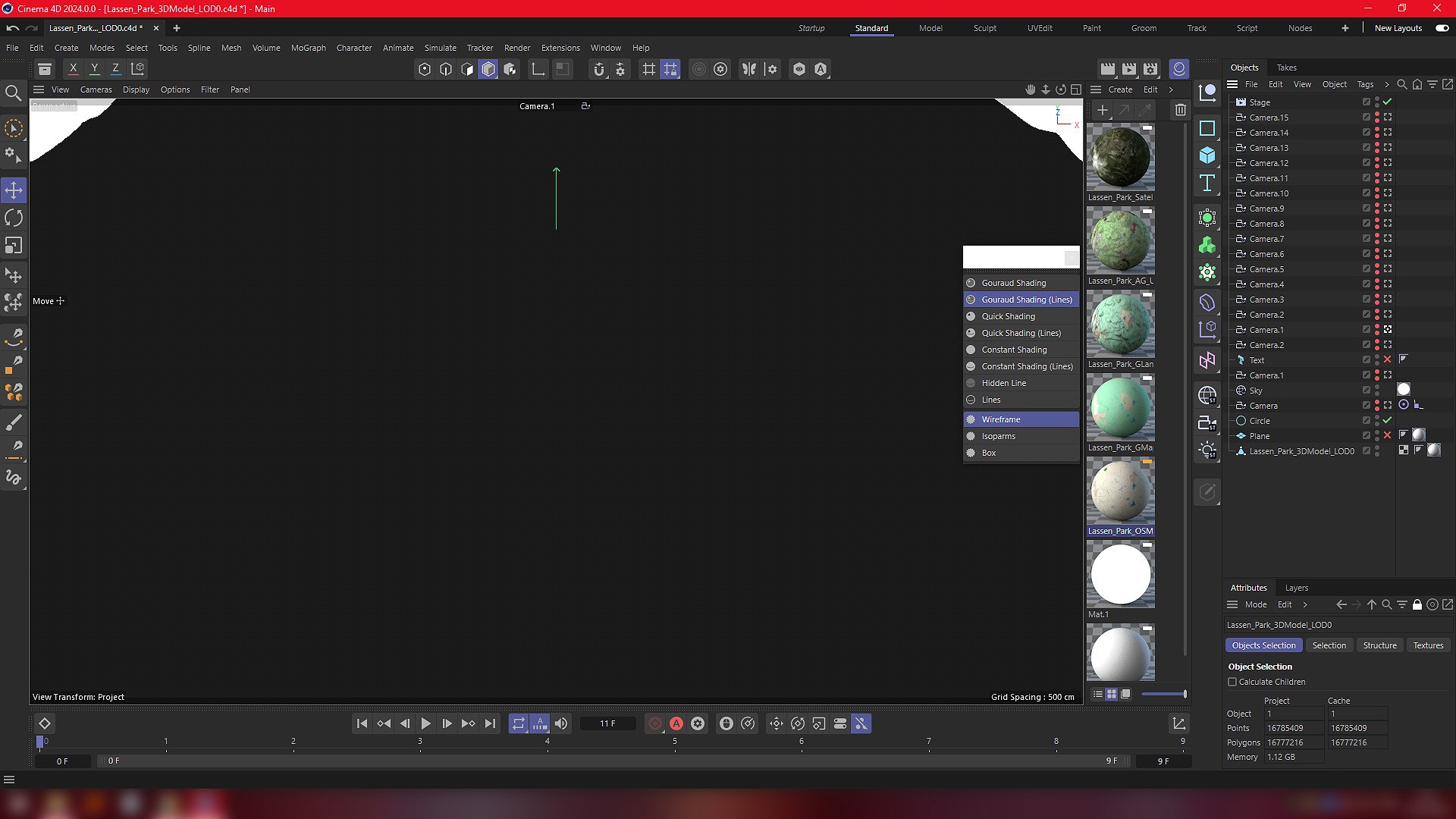Switch to the Layers tab
This screenshot has width=1456, height=819.
[1297, 588]
